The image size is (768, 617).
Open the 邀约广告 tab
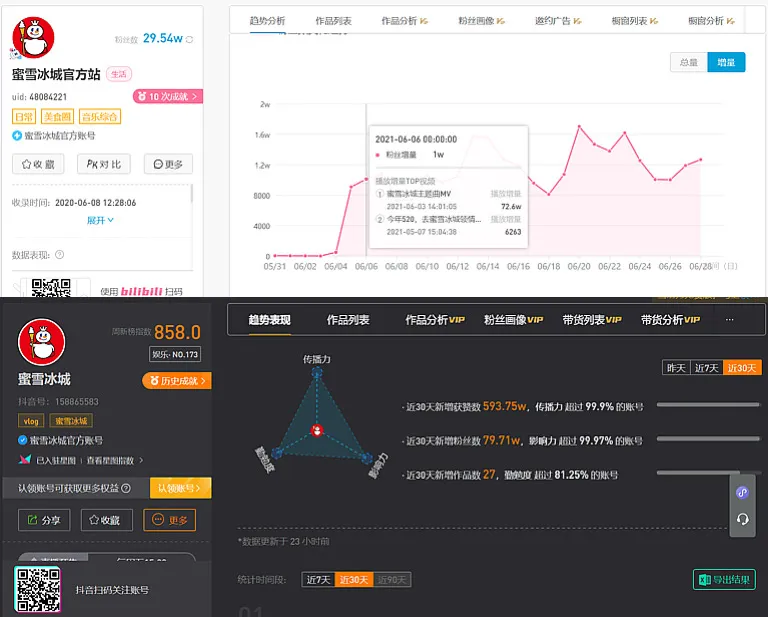click(558, 21)
